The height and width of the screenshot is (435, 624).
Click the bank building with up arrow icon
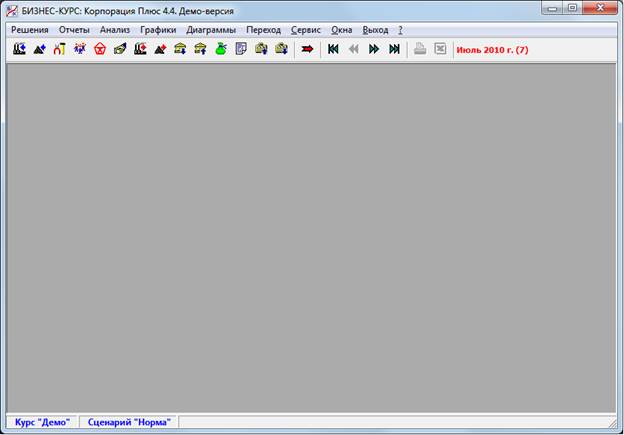pyautogui.click(x=201, y=49)
